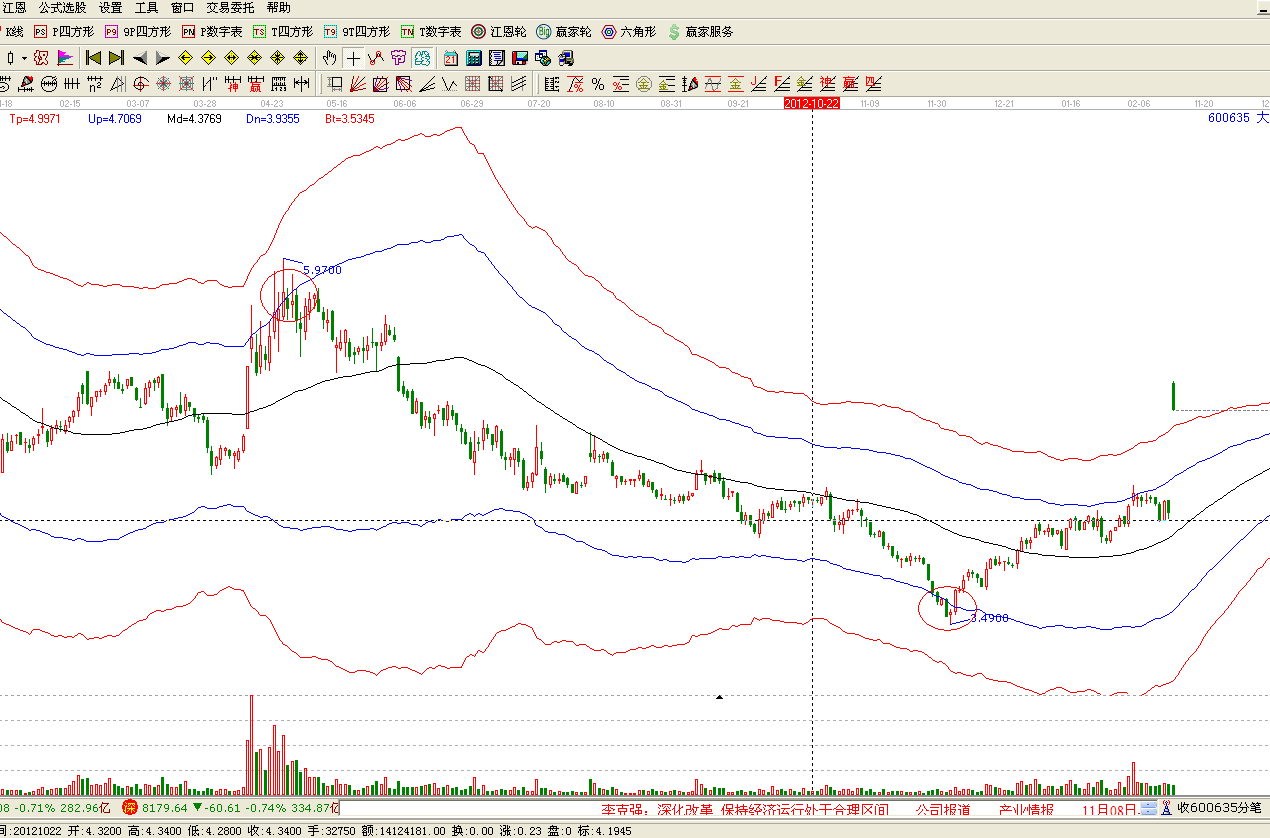The height and width of the screenshot is (838, 1270).
Task: Click the calendar date icon
Action: pos(450,58)
